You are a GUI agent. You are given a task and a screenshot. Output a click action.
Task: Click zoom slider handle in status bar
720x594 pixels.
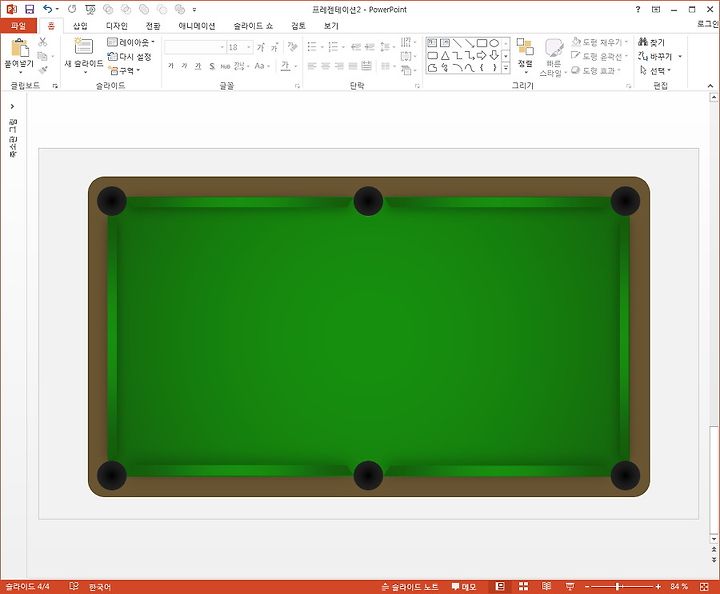point(618,587)
